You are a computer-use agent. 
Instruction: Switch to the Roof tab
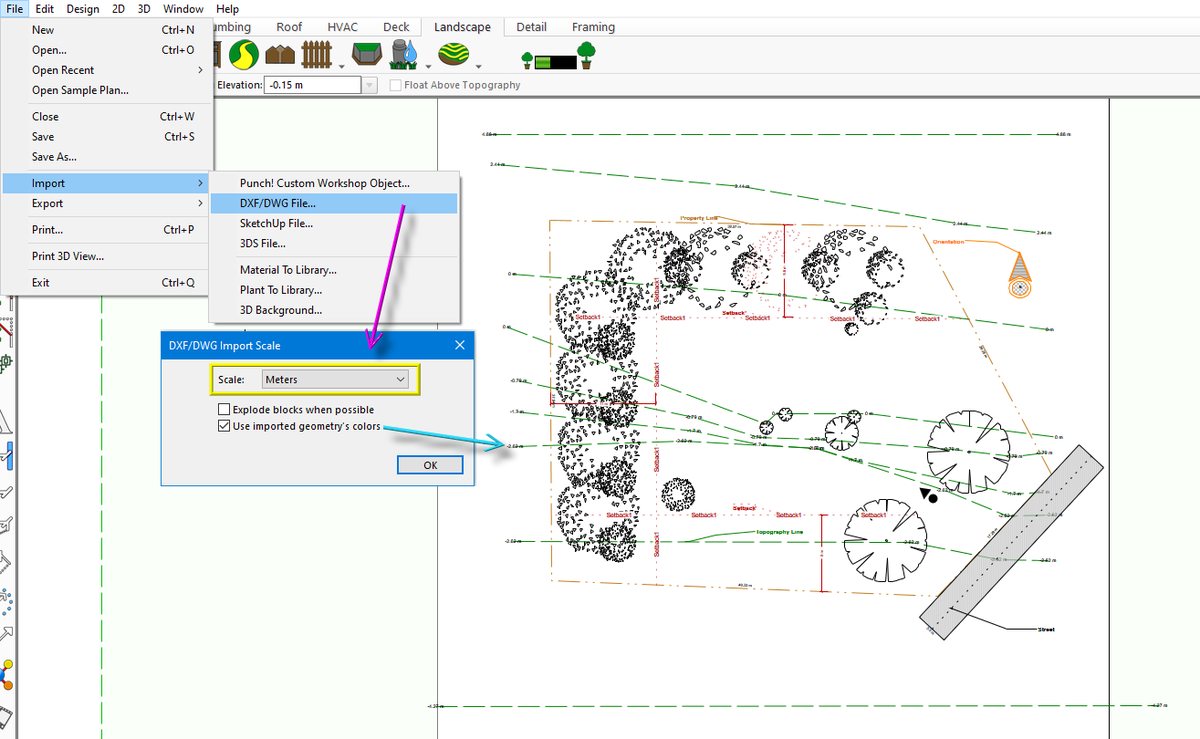(289, 27)
